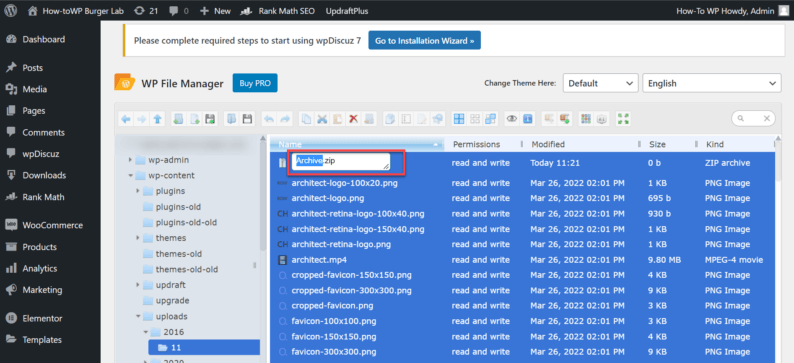Viewport: 794px width, 363px height.
Task: Click the Forward arrow in file manager toolbar
Action: pyautogui.click(x=142, y=119)
